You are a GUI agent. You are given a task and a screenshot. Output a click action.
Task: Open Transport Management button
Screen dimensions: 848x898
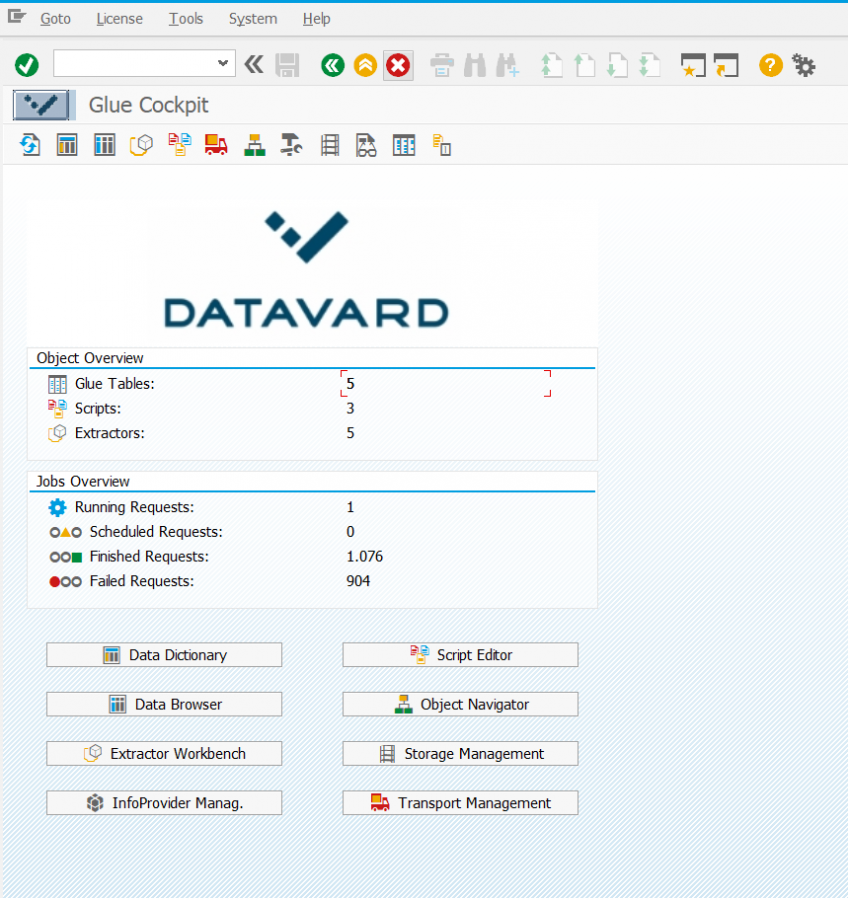click(x=460, y=802)
